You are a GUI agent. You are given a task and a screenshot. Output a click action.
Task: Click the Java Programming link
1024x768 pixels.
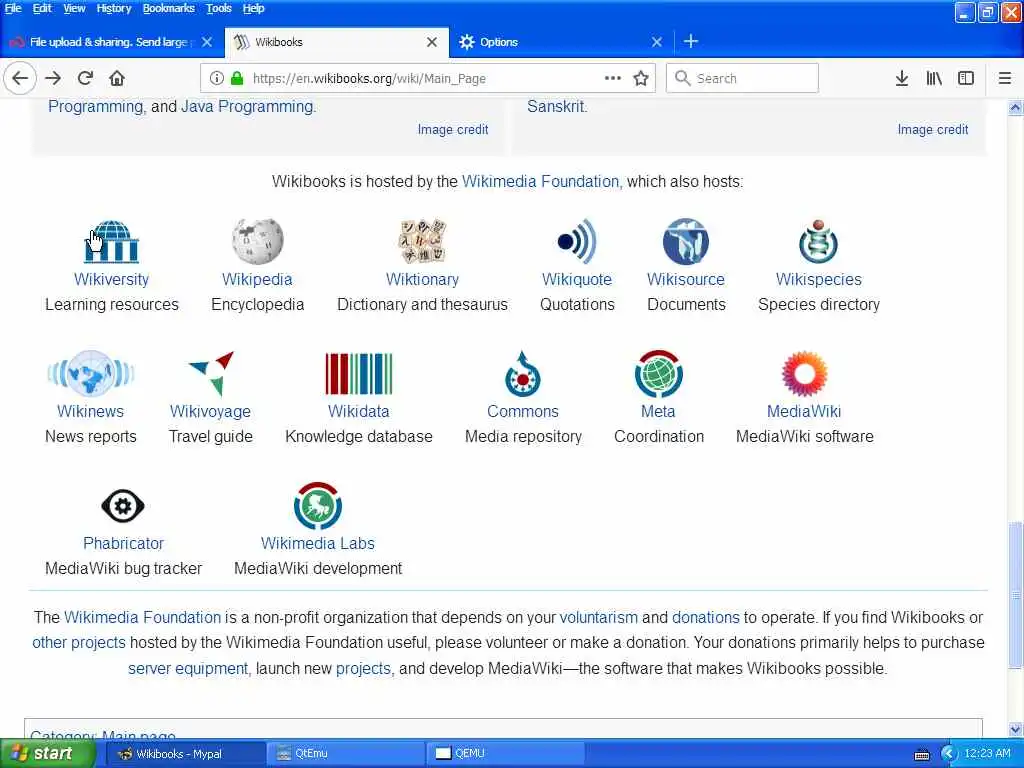click(x=248, y=106)
